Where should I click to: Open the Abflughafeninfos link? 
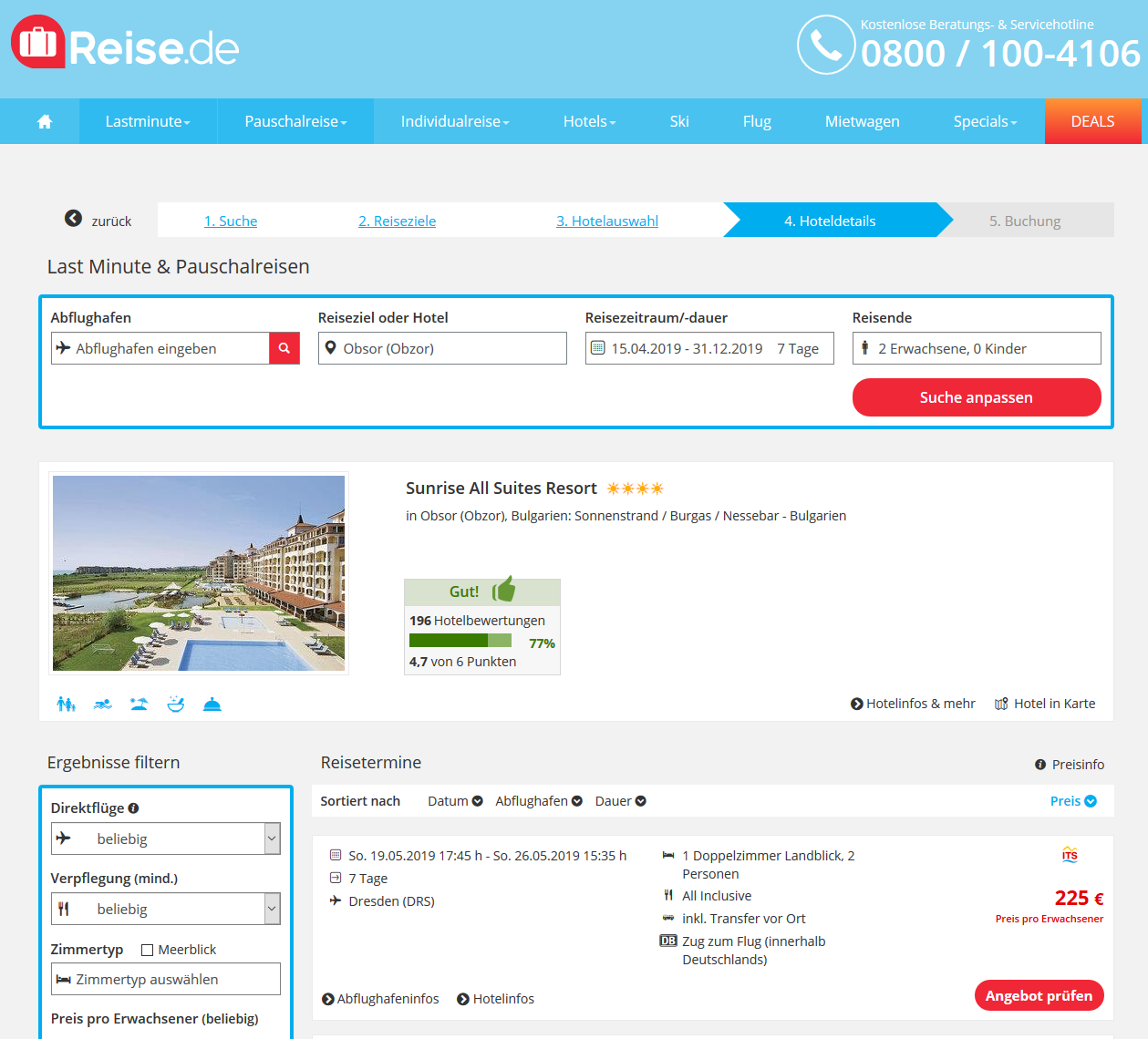380,999
